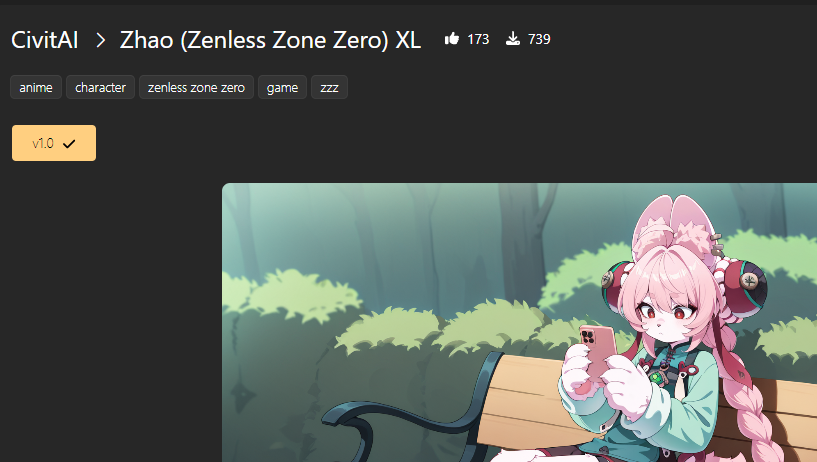The width and height of the screenshot is (817, 462).
Task: Choose the zenless zone zero tag
Action: (196, 87)
